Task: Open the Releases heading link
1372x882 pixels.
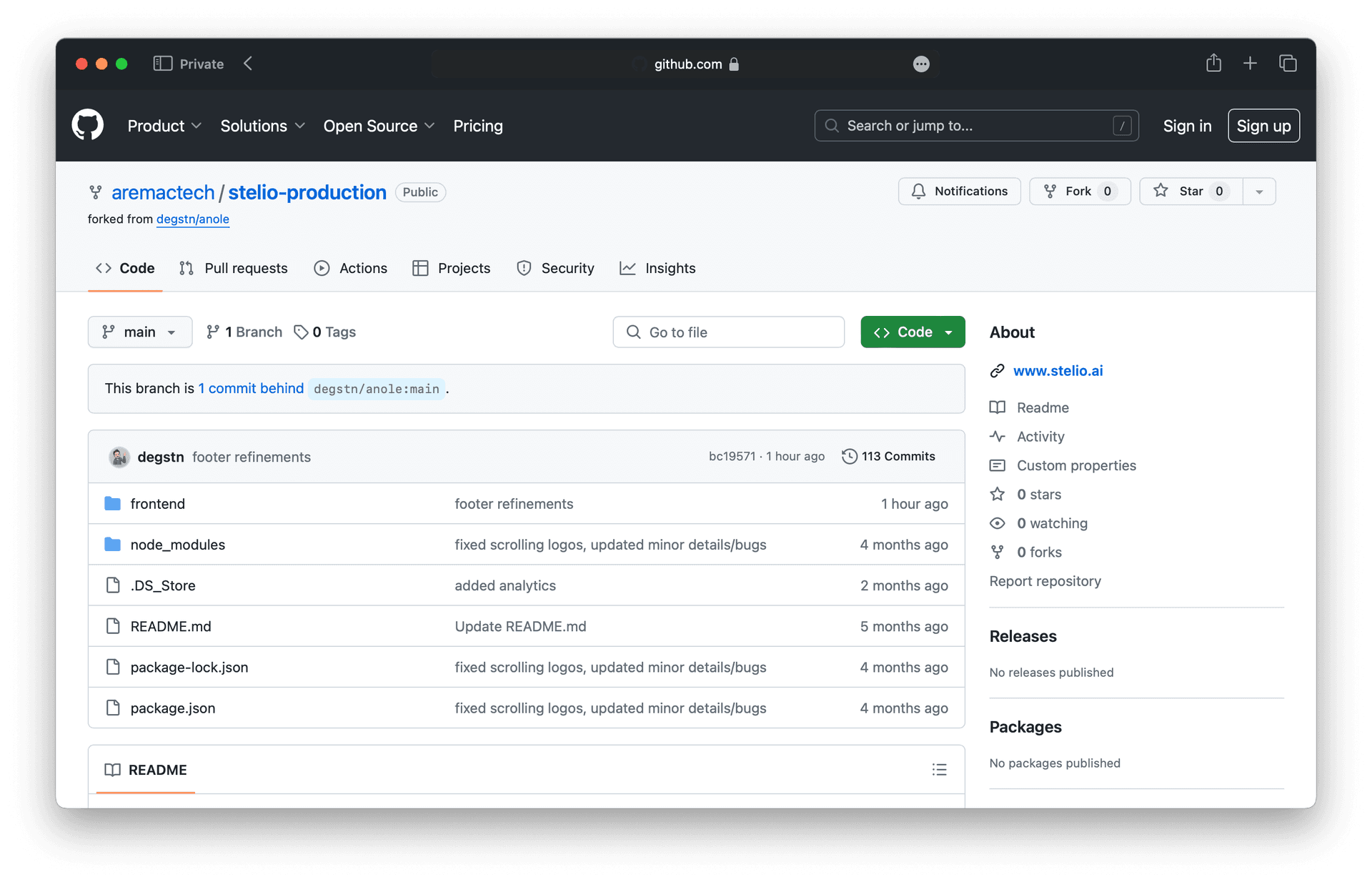Action: 1023,636
